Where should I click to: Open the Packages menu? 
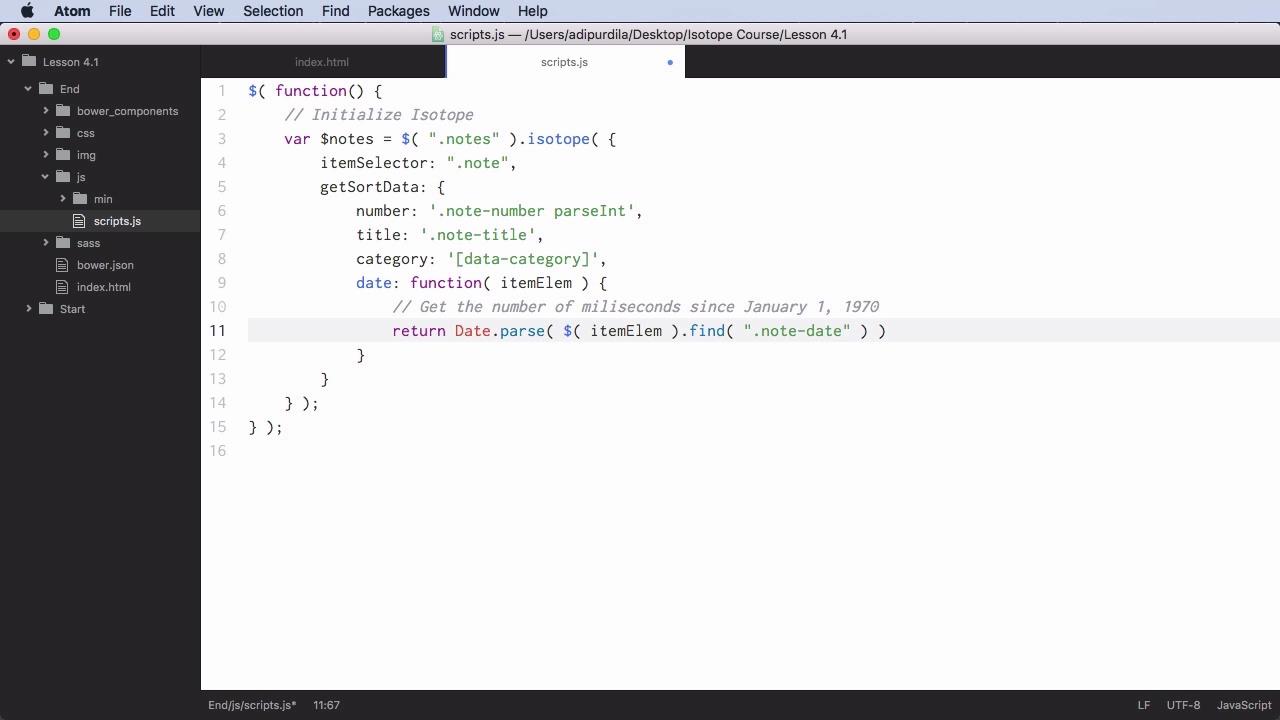click(x=398, y=11)
